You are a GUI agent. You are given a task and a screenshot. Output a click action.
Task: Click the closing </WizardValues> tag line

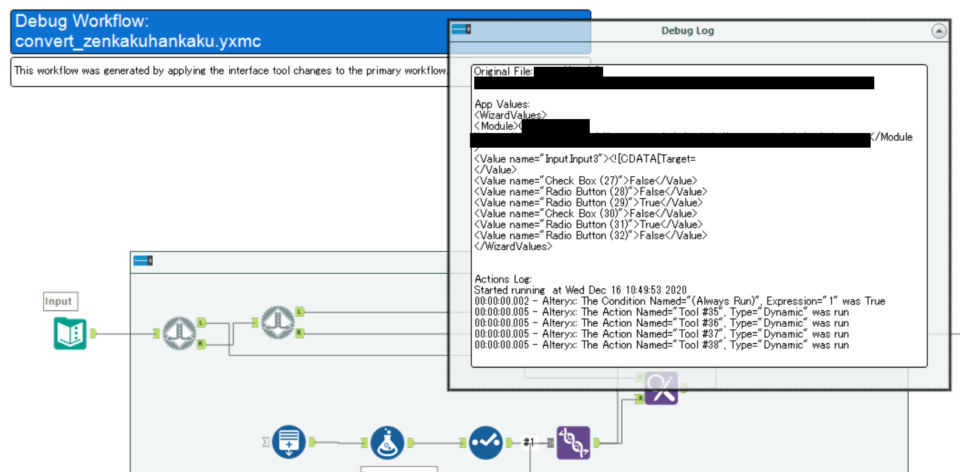(513, 246)
